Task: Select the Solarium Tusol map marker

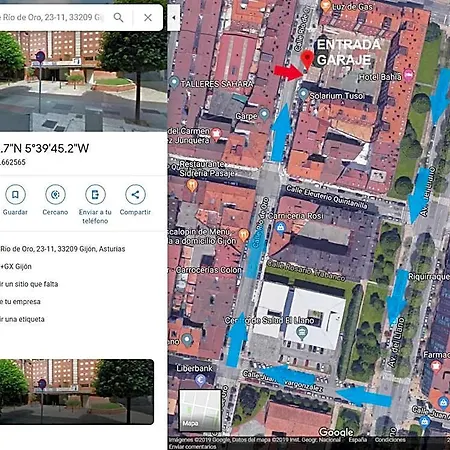Action: (x=303, y=94)
